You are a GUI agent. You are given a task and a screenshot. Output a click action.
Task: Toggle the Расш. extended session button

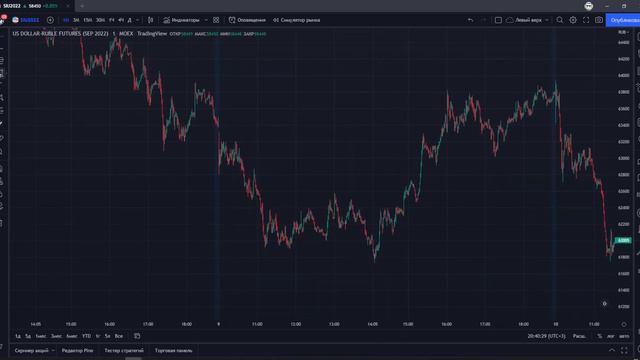point(579,336)
